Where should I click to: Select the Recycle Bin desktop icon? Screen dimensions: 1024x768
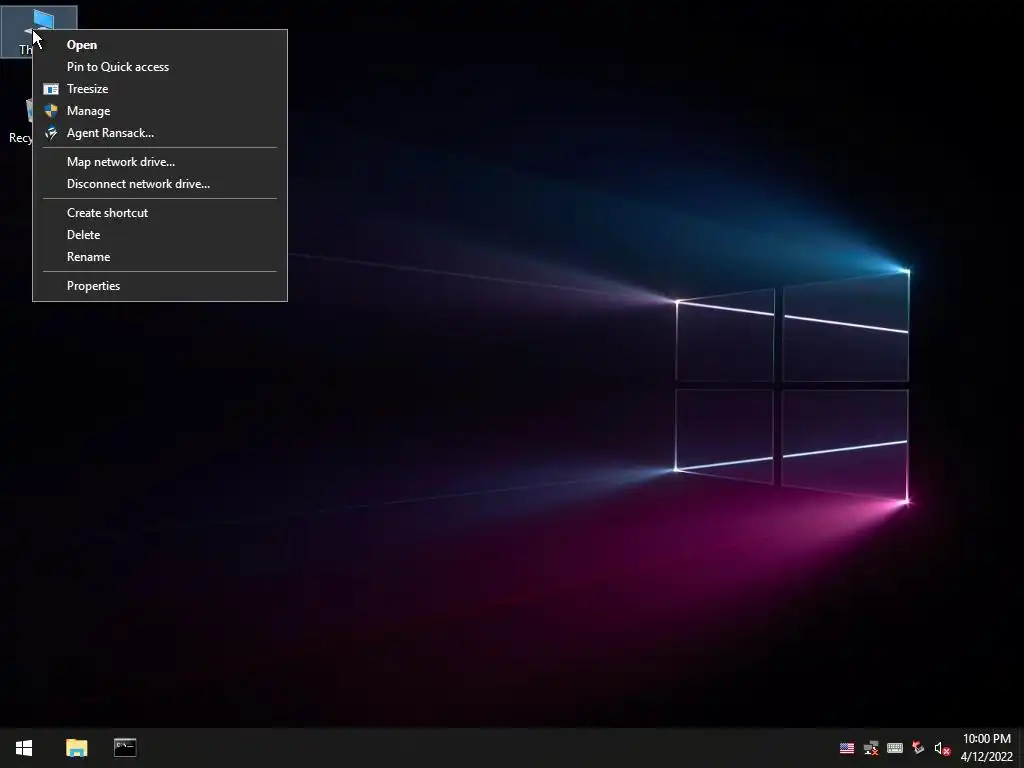(18, 121)
